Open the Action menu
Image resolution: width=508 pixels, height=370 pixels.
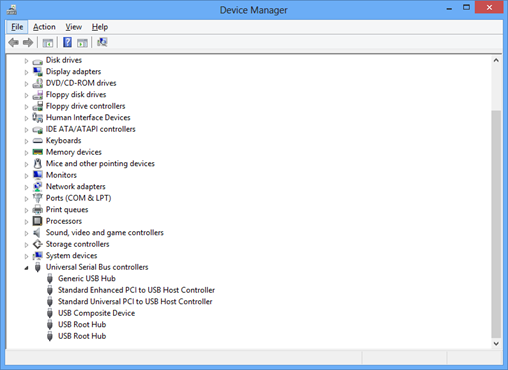[x=44, y=27]
